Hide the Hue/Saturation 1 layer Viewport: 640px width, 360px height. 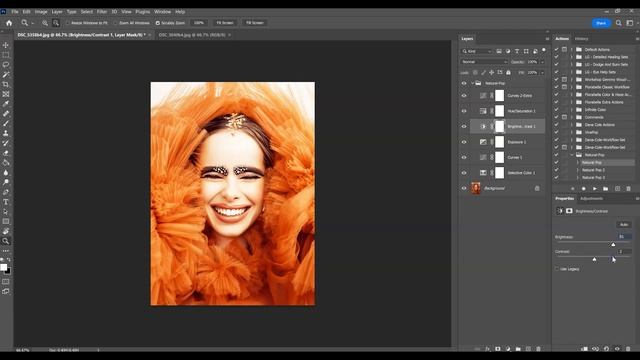click(464, 111)
